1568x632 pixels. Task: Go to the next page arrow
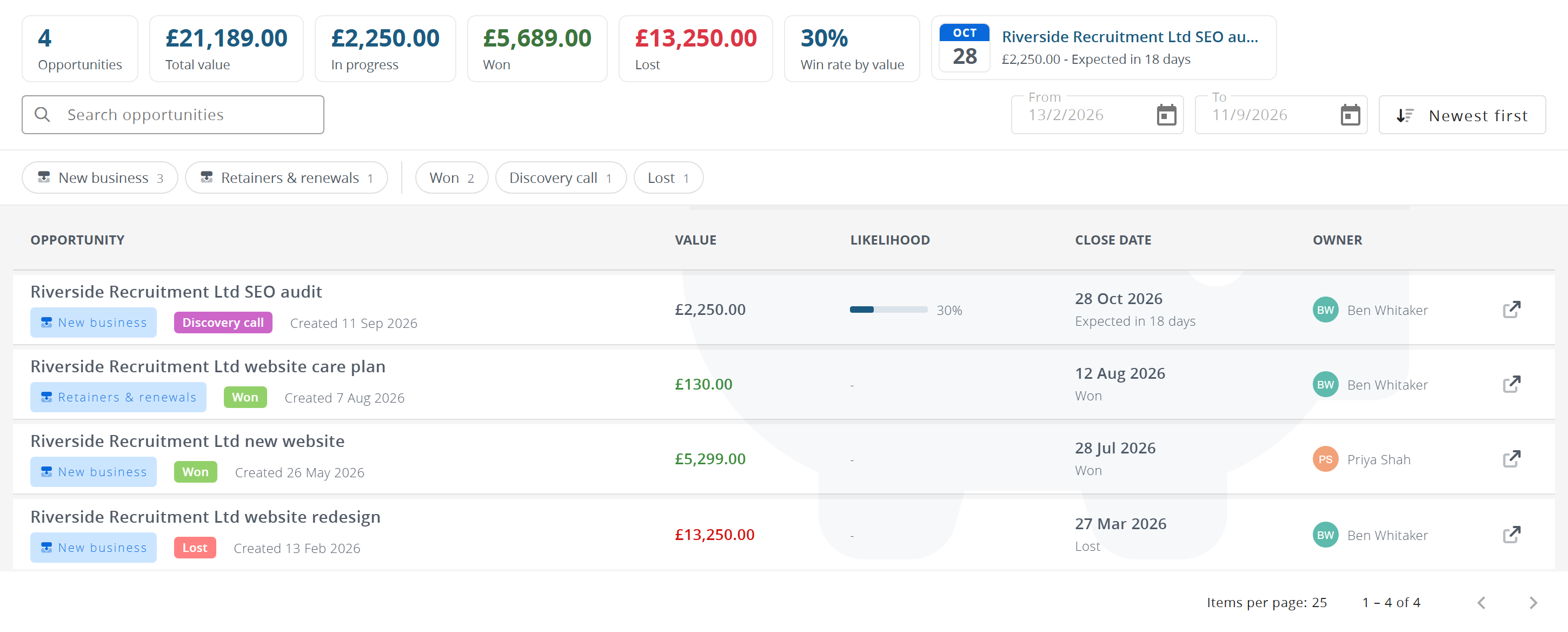click(x=1533, y=602)
